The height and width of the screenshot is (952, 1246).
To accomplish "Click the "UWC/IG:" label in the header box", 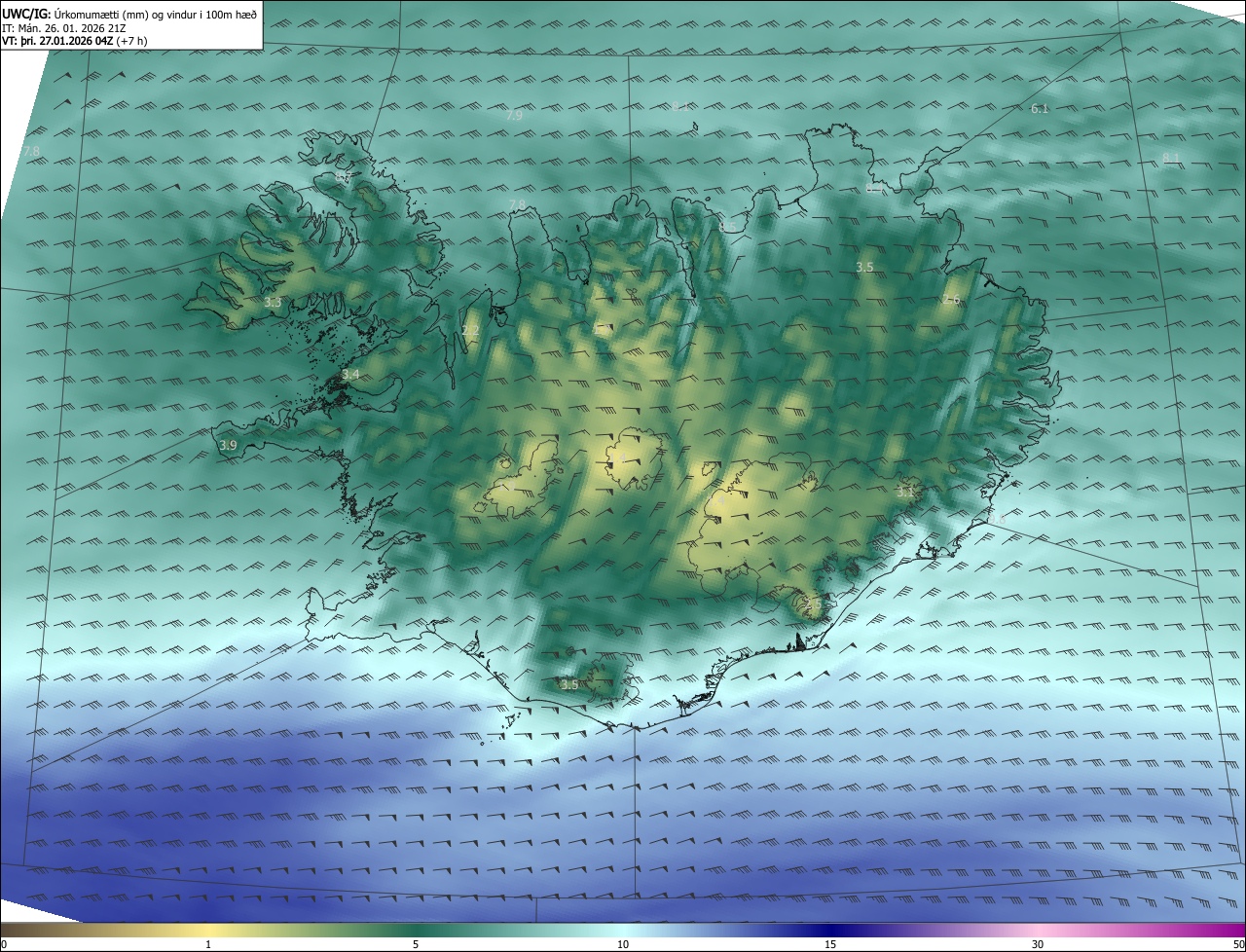I will coord(27,13).
